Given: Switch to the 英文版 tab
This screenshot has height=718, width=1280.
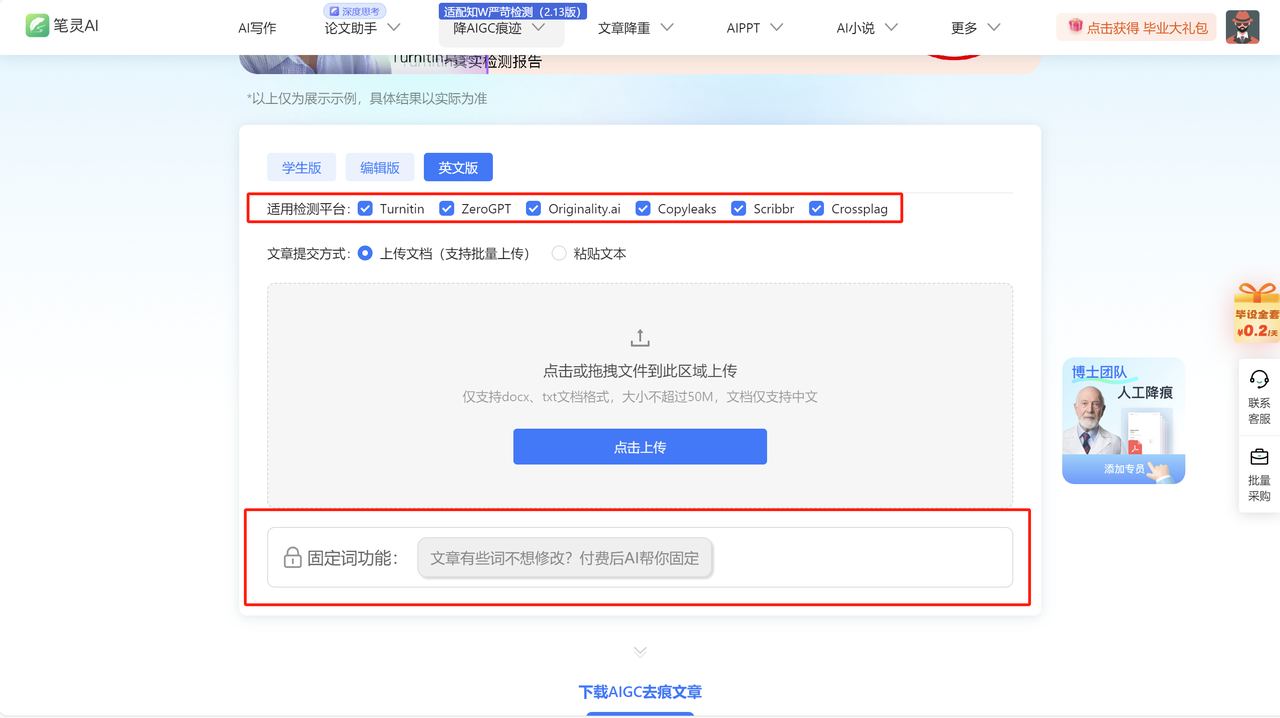Looking at the screenshot, I should 458,167.
